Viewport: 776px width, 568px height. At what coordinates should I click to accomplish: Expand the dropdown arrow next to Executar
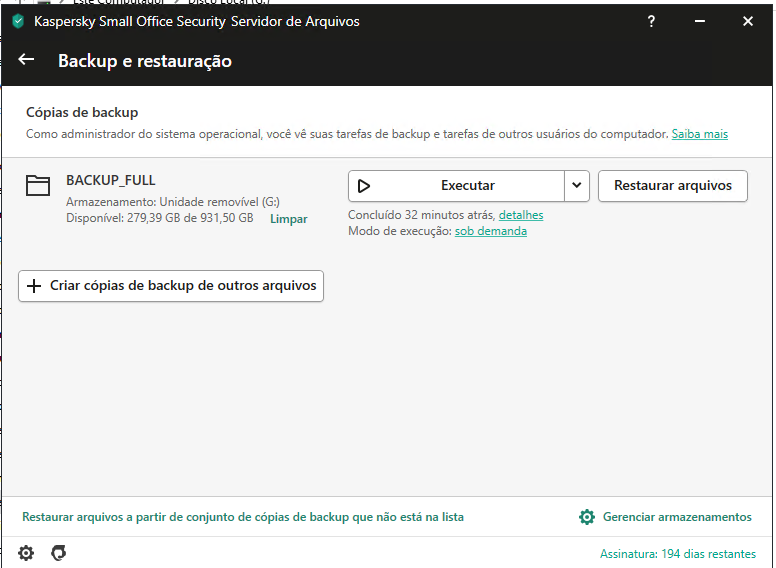577,186
